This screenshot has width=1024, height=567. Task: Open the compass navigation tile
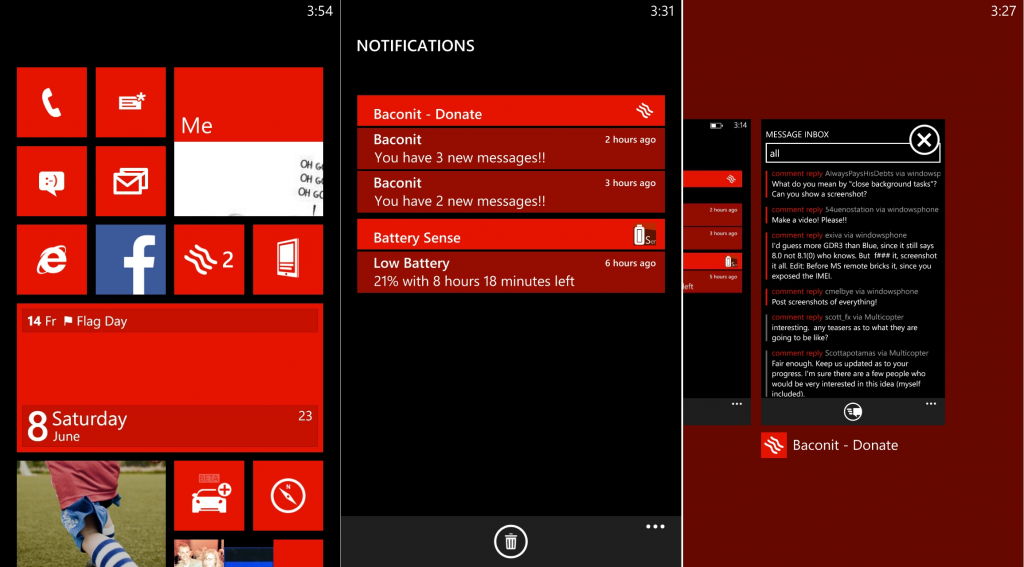point(288,496)
